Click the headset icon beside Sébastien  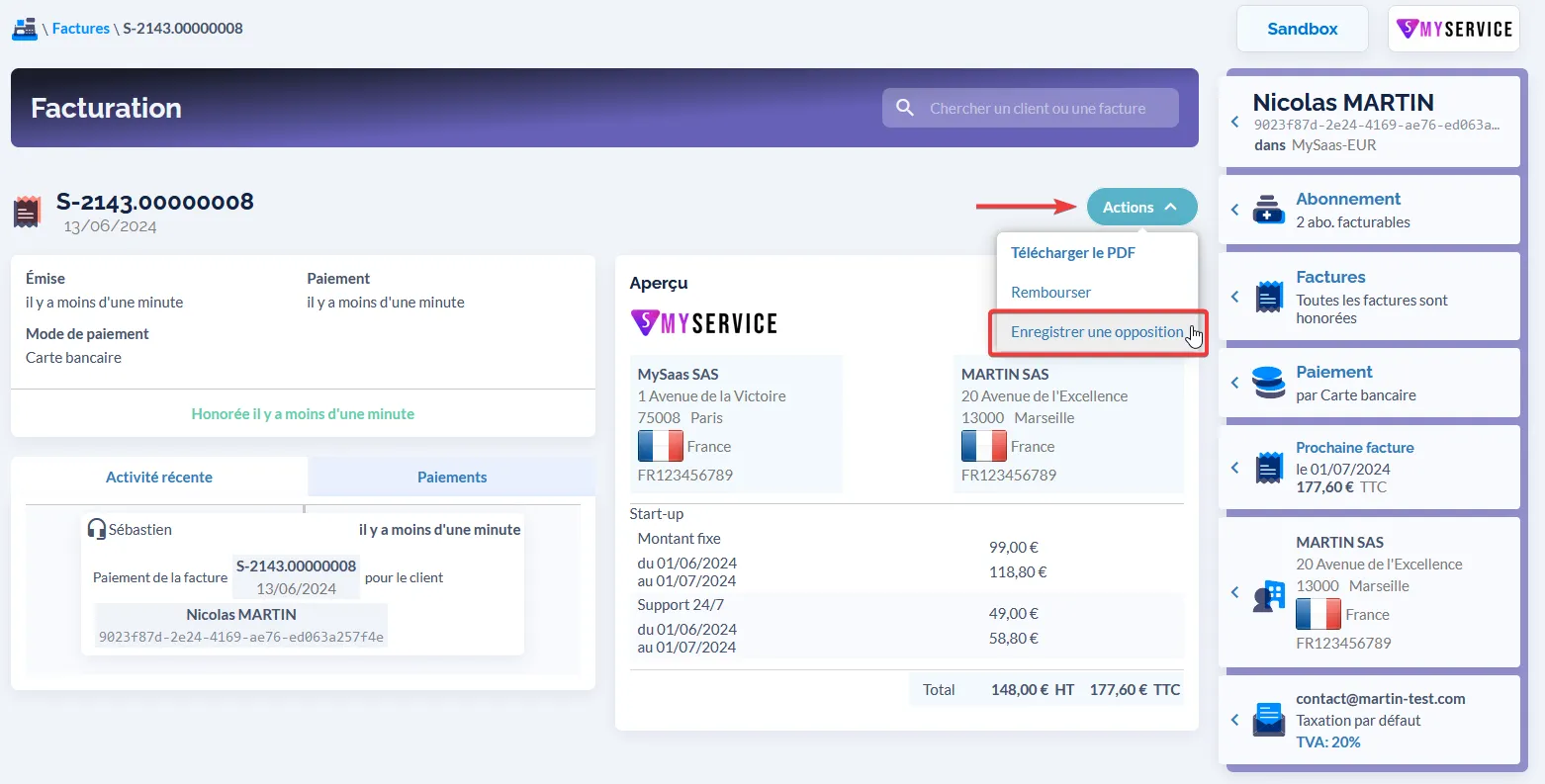(97, 529)
